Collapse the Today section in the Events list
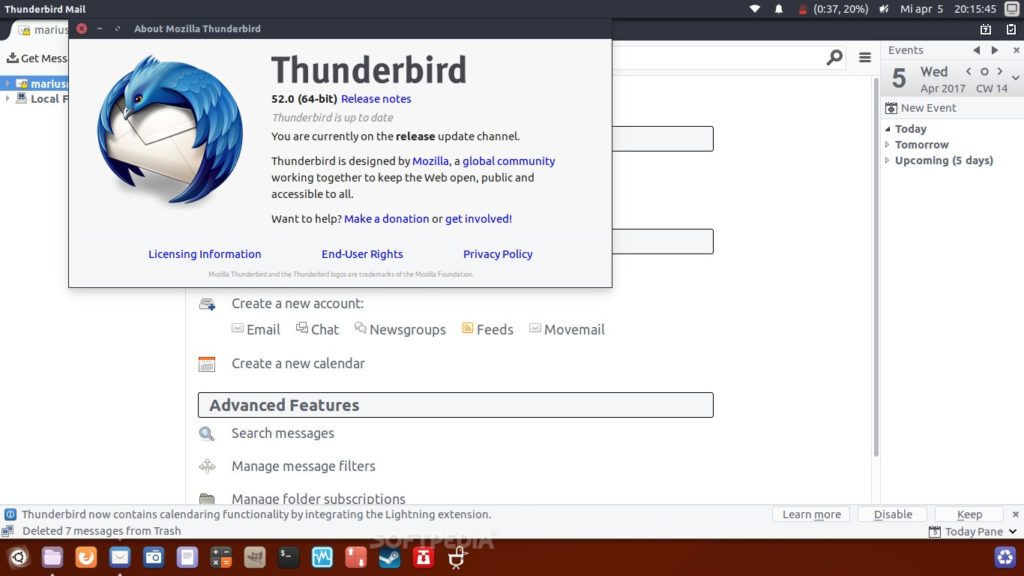1024x576 pixels. 888,129
